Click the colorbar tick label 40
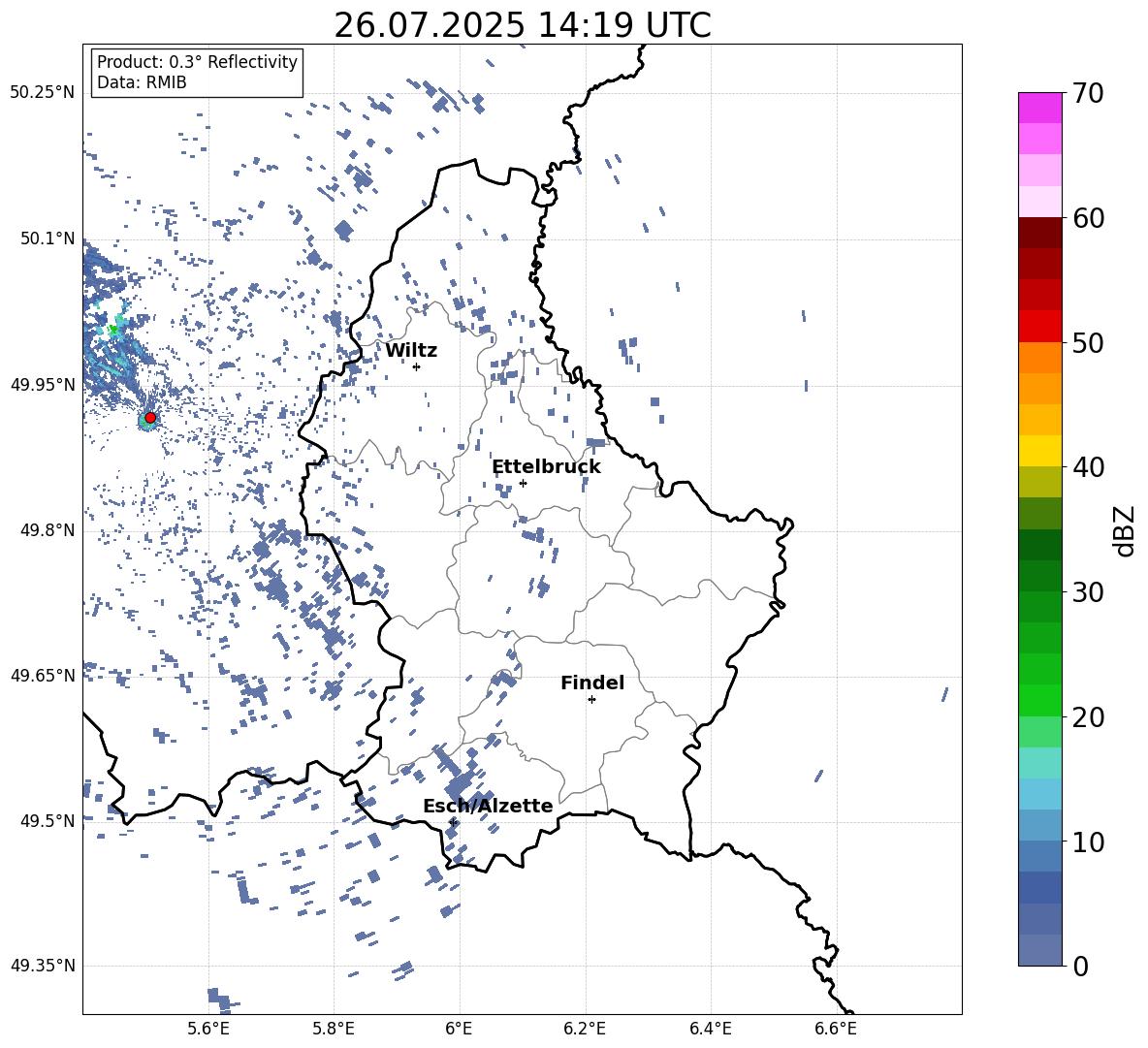Screen dimensions: 1148x1048 (x=1088, y=467)
